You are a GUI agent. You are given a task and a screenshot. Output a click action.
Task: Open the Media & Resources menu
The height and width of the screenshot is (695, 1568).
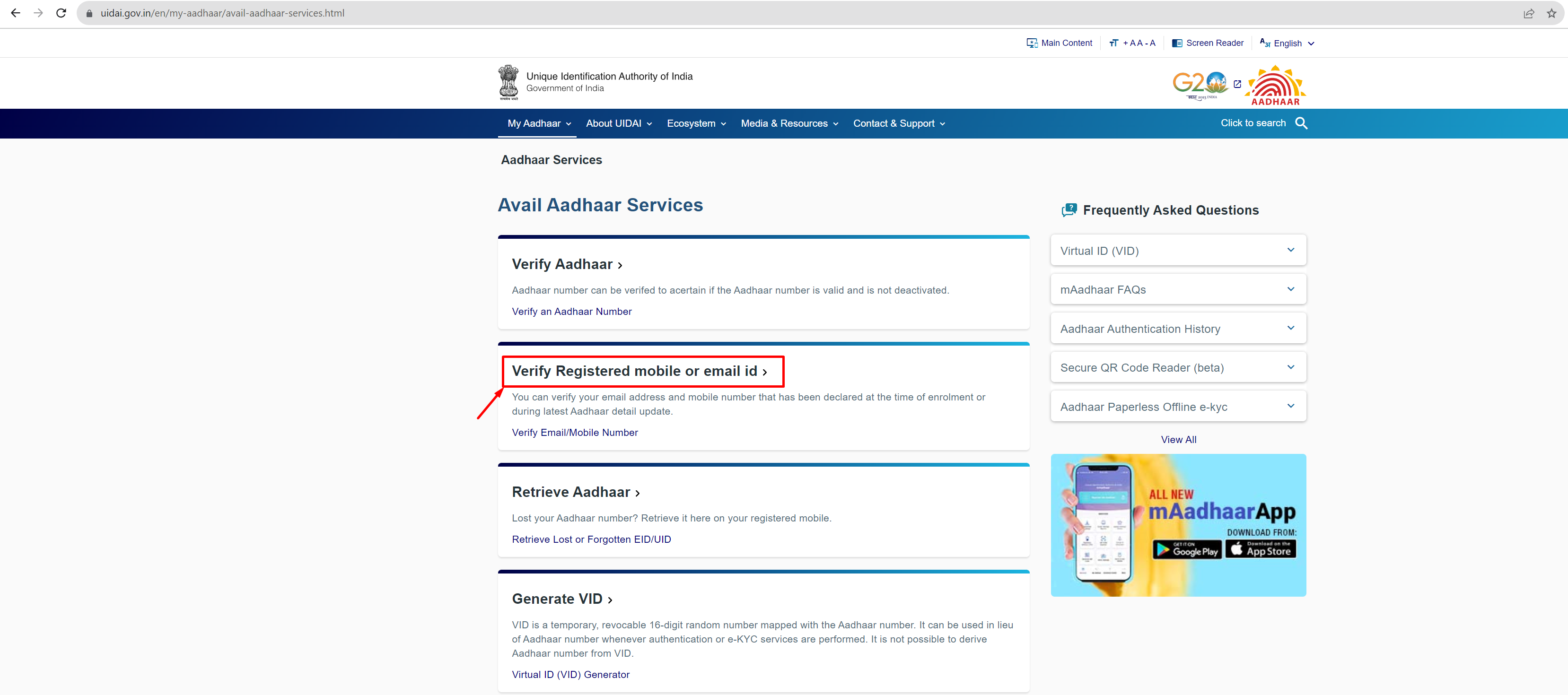point(789,123)
